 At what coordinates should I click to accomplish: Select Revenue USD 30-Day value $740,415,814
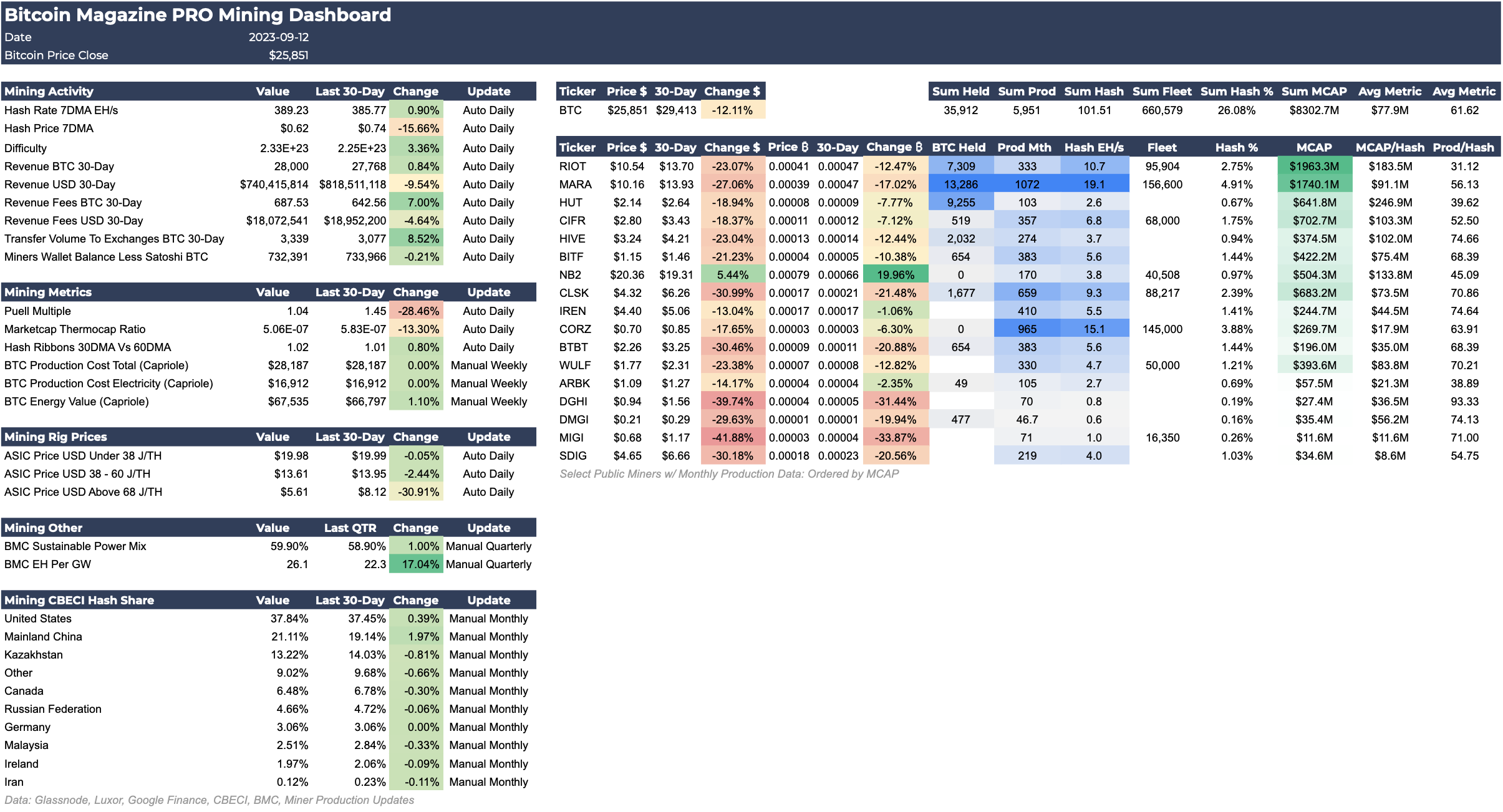[274, 185]
